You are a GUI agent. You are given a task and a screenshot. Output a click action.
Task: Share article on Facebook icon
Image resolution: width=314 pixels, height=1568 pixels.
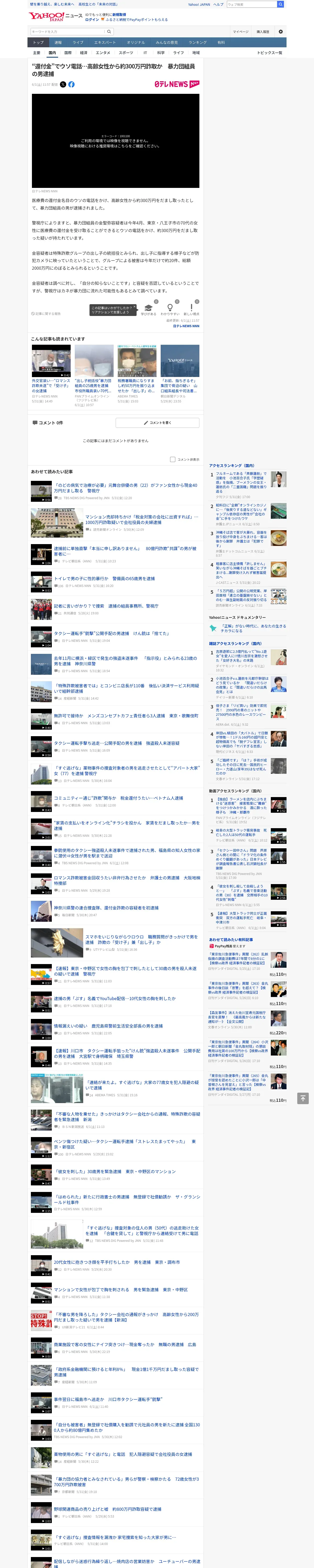click(71, 85)
